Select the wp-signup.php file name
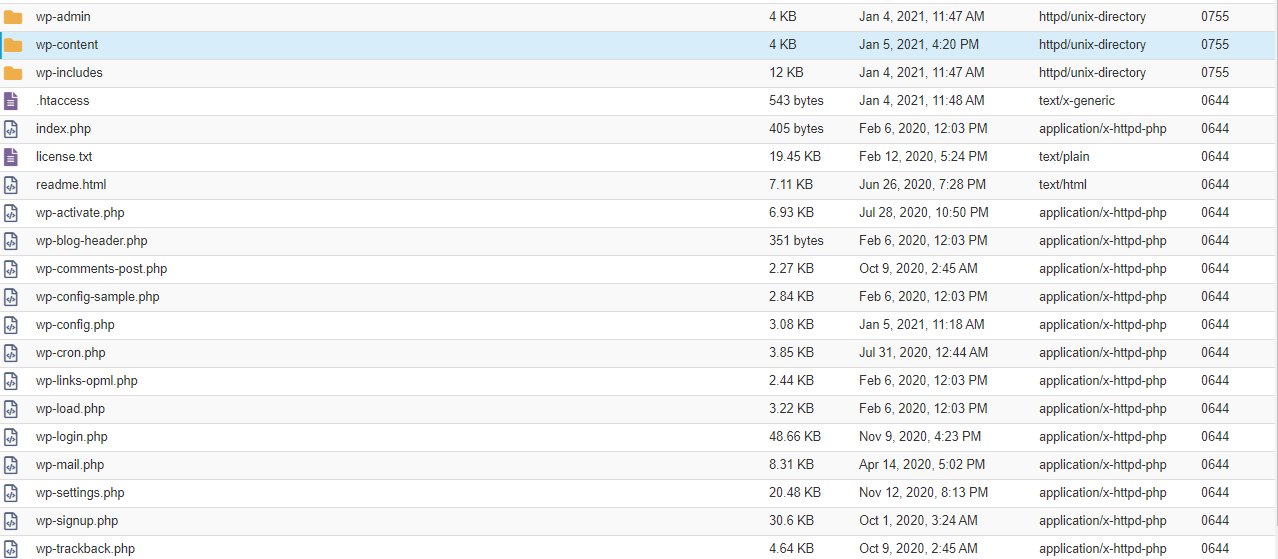This screenshot has width=1278, height=559. coord(76,521)
